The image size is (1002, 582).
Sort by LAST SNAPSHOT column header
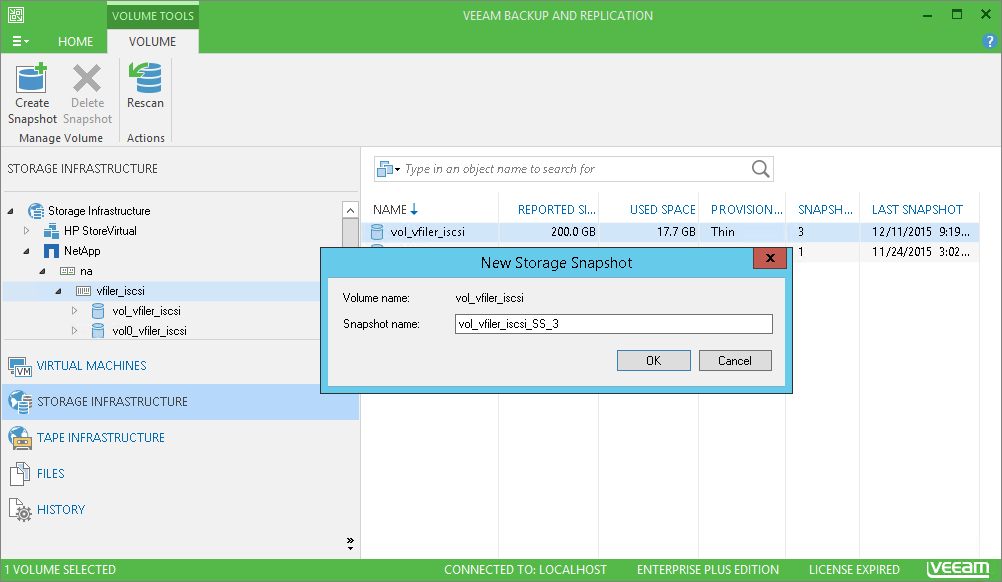pyautogui.click(x=917, y=210)
